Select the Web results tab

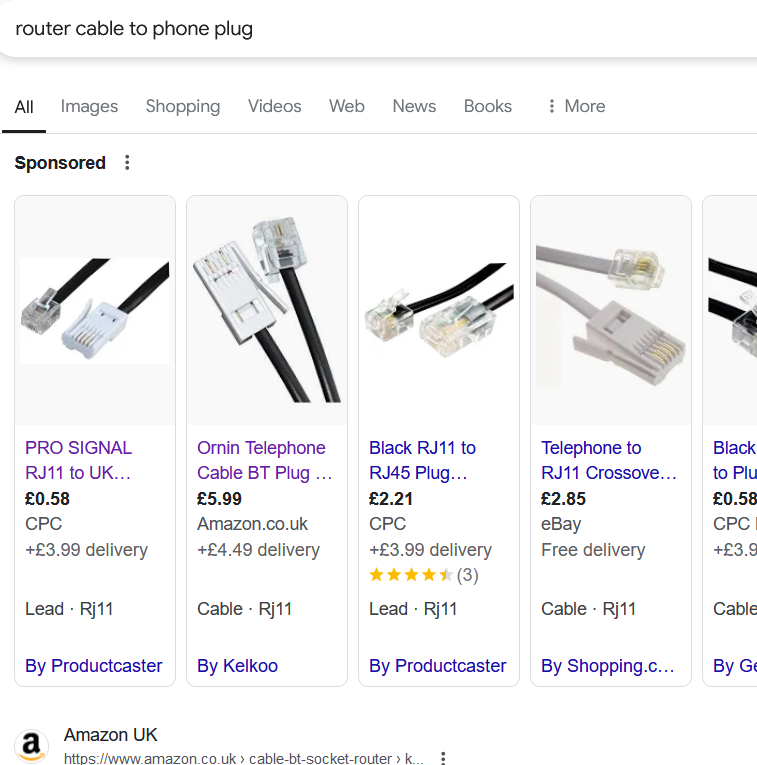pos(347,107)
